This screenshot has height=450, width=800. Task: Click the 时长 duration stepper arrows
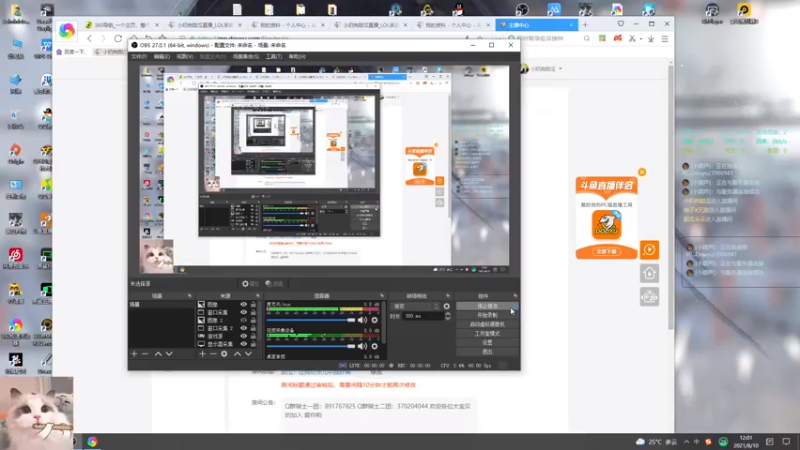447,316
